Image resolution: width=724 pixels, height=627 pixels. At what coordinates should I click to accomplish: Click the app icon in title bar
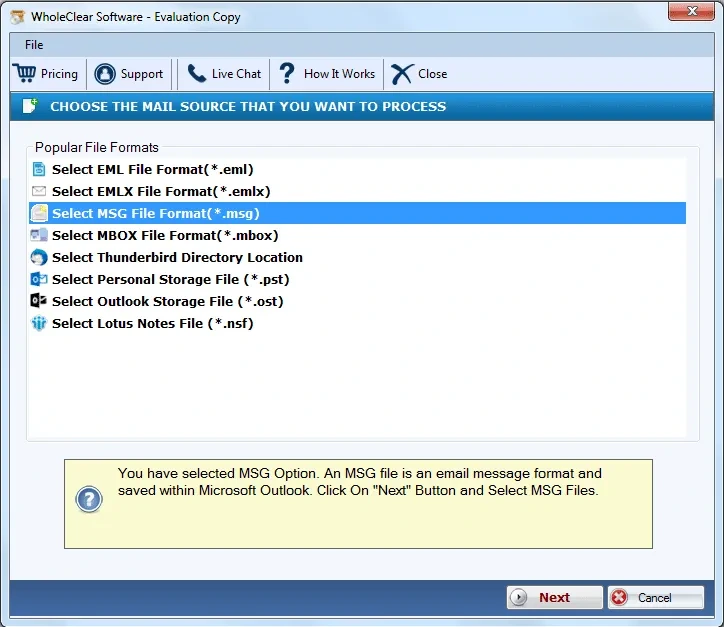(18, 17)
